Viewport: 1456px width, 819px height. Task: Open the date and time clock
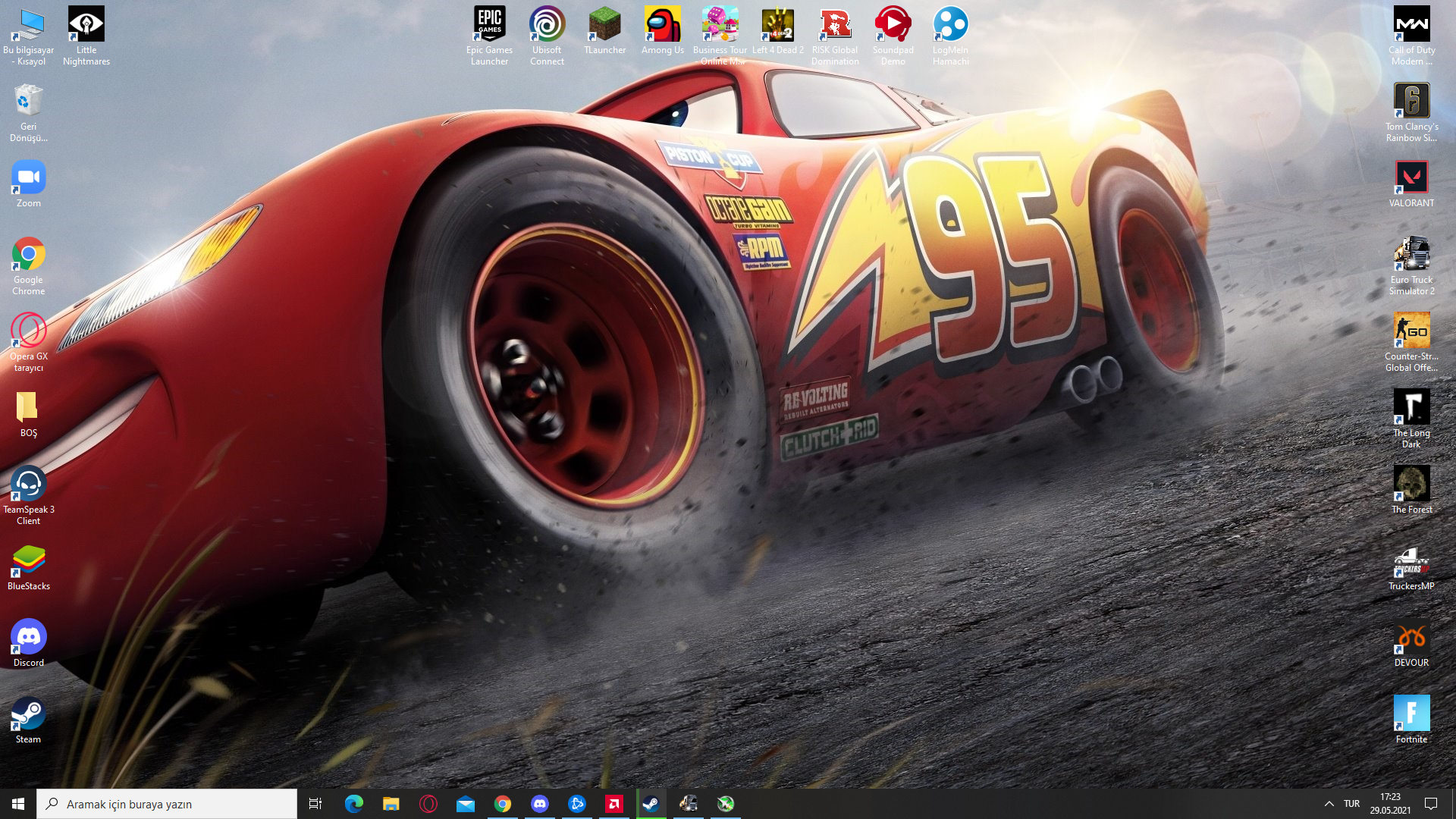pyautogui.click(x=1390, y=804)
